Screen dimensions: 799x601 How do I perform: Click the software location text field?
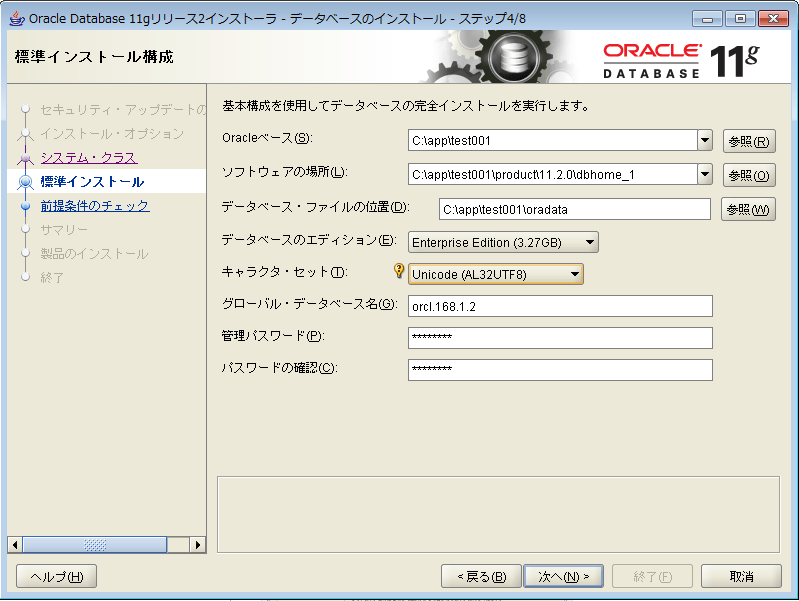pos(552,174)
